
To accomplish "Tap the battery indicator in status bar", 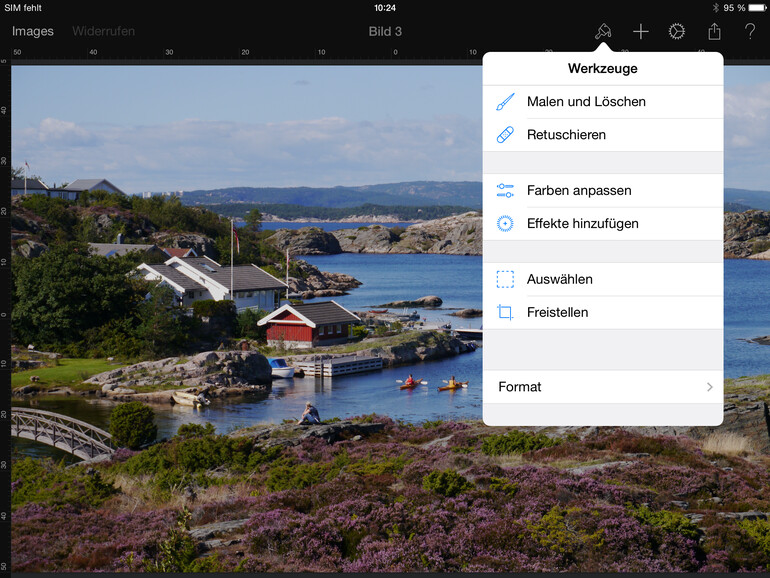I will (x=758, y=8).
